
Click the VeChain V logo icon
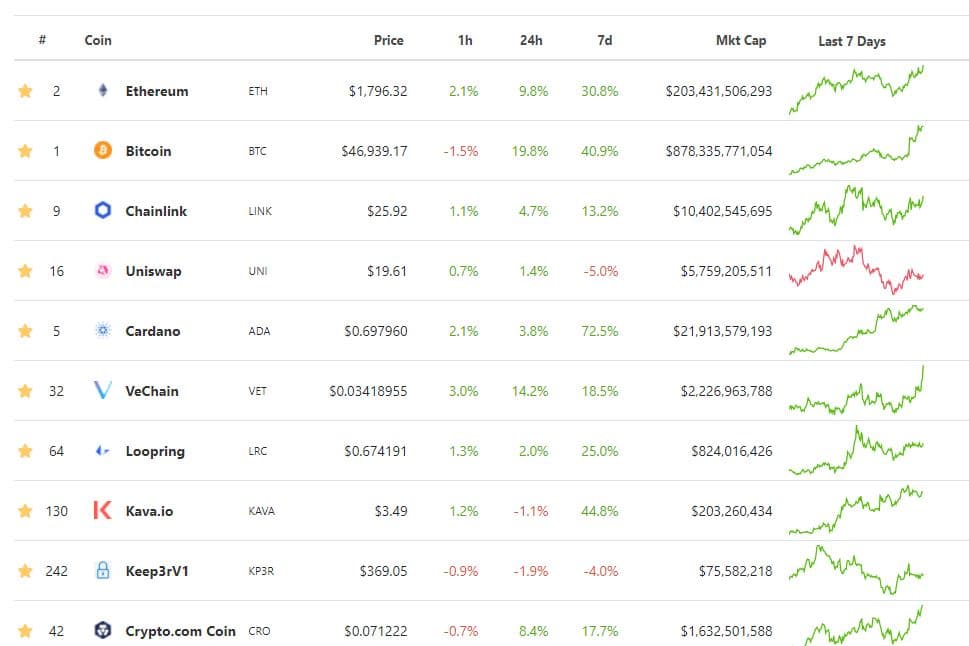103,390
